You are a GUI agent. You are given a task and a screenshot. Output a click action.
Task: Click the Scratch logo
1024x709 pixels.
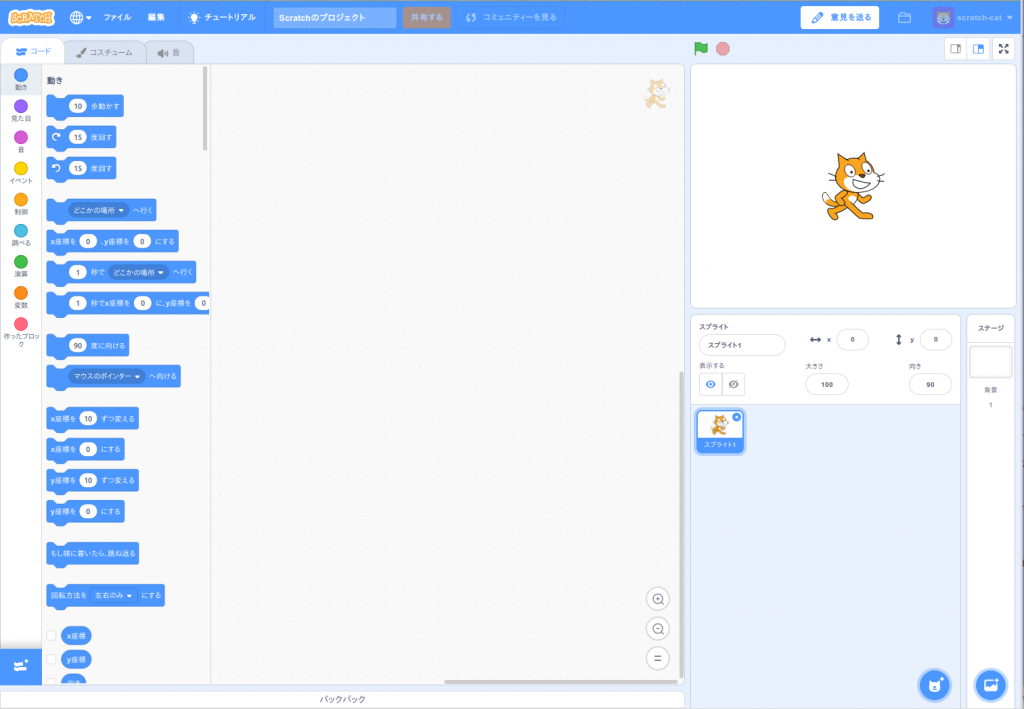click(x=31, y=18)
